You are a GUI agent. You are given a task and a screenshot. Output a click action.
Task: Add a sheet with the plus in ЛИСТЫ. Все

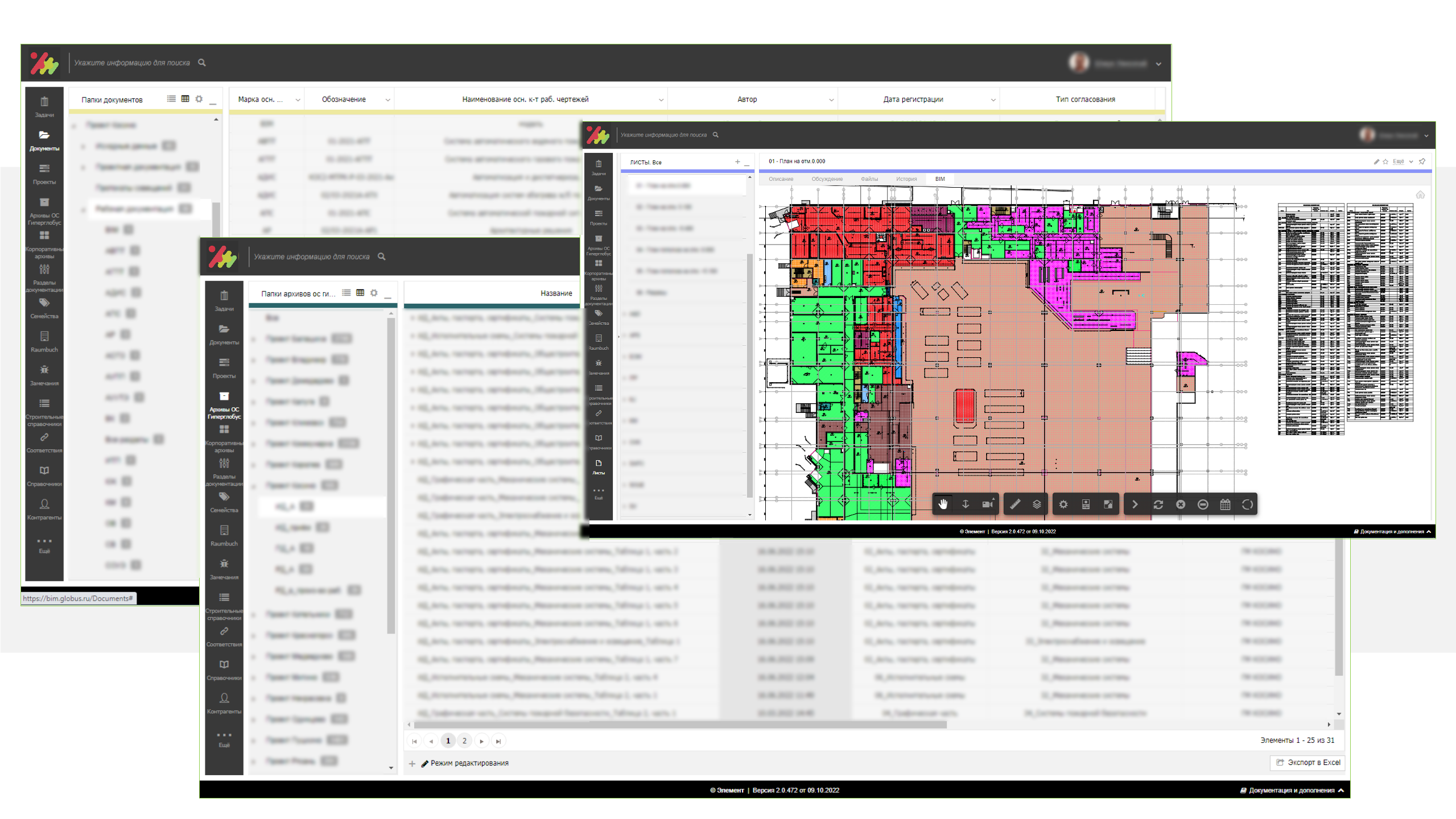click(737, 162)
